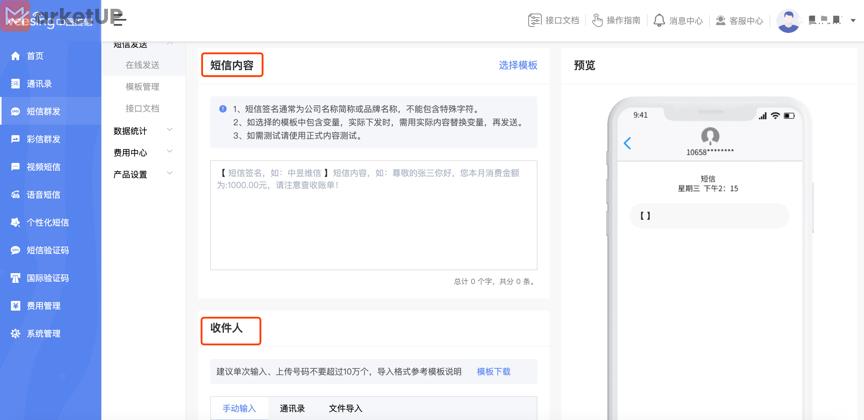The width and height of the screenshot is (864, 420).
Task: Click the 视频短信 sidebar icon
Action: point(15,167)
